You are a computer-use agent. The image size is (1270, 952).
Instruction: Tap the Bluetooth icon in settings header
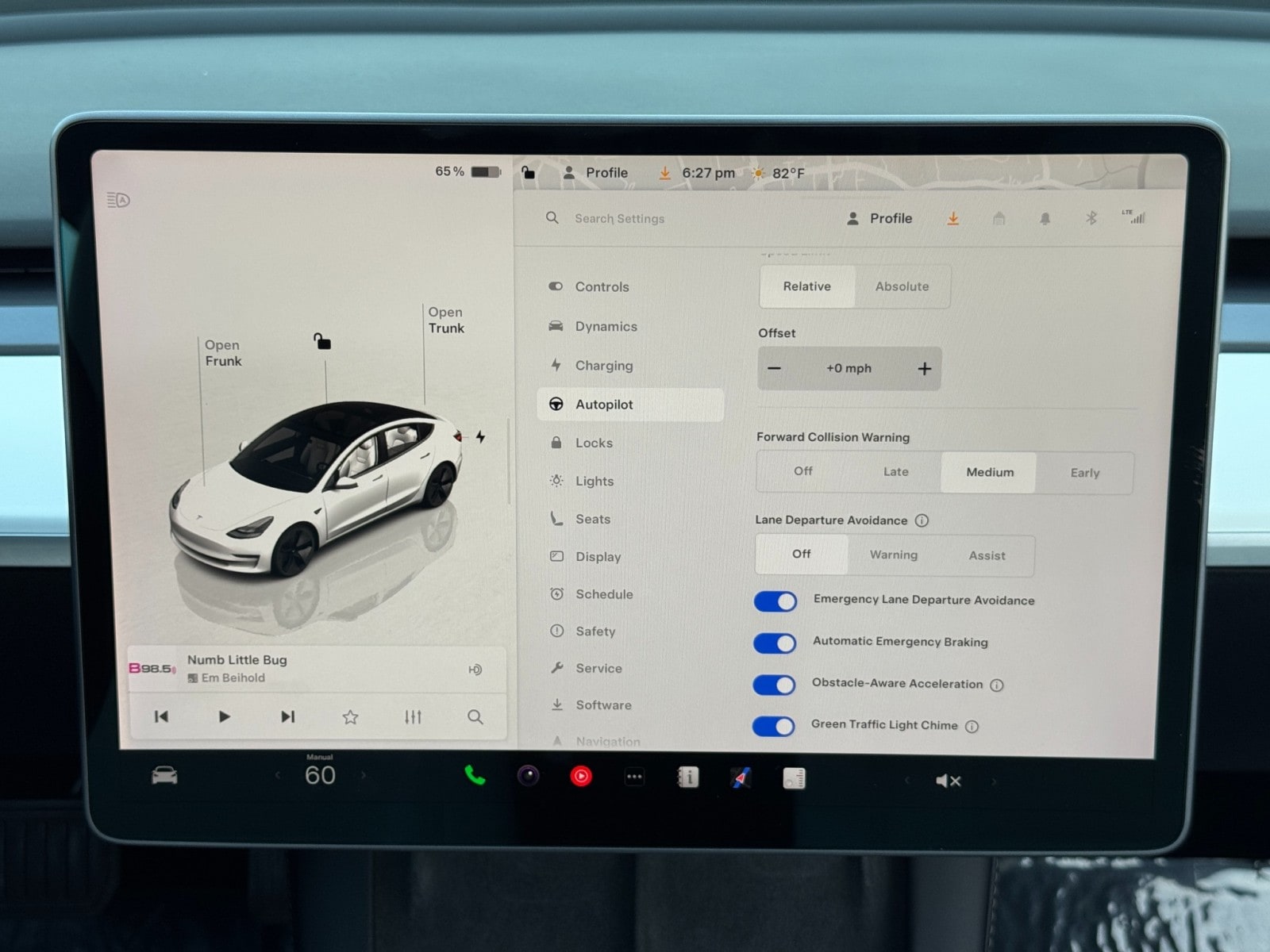(x=1091, y=218)
